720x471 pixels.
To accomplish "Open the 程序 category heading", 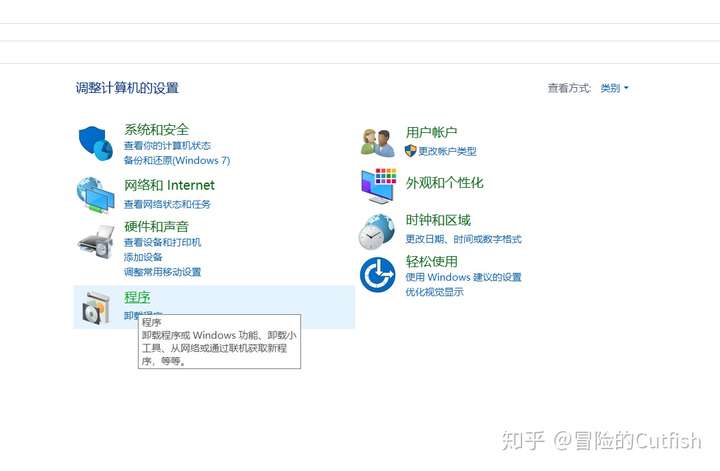I will click(137, 297).
